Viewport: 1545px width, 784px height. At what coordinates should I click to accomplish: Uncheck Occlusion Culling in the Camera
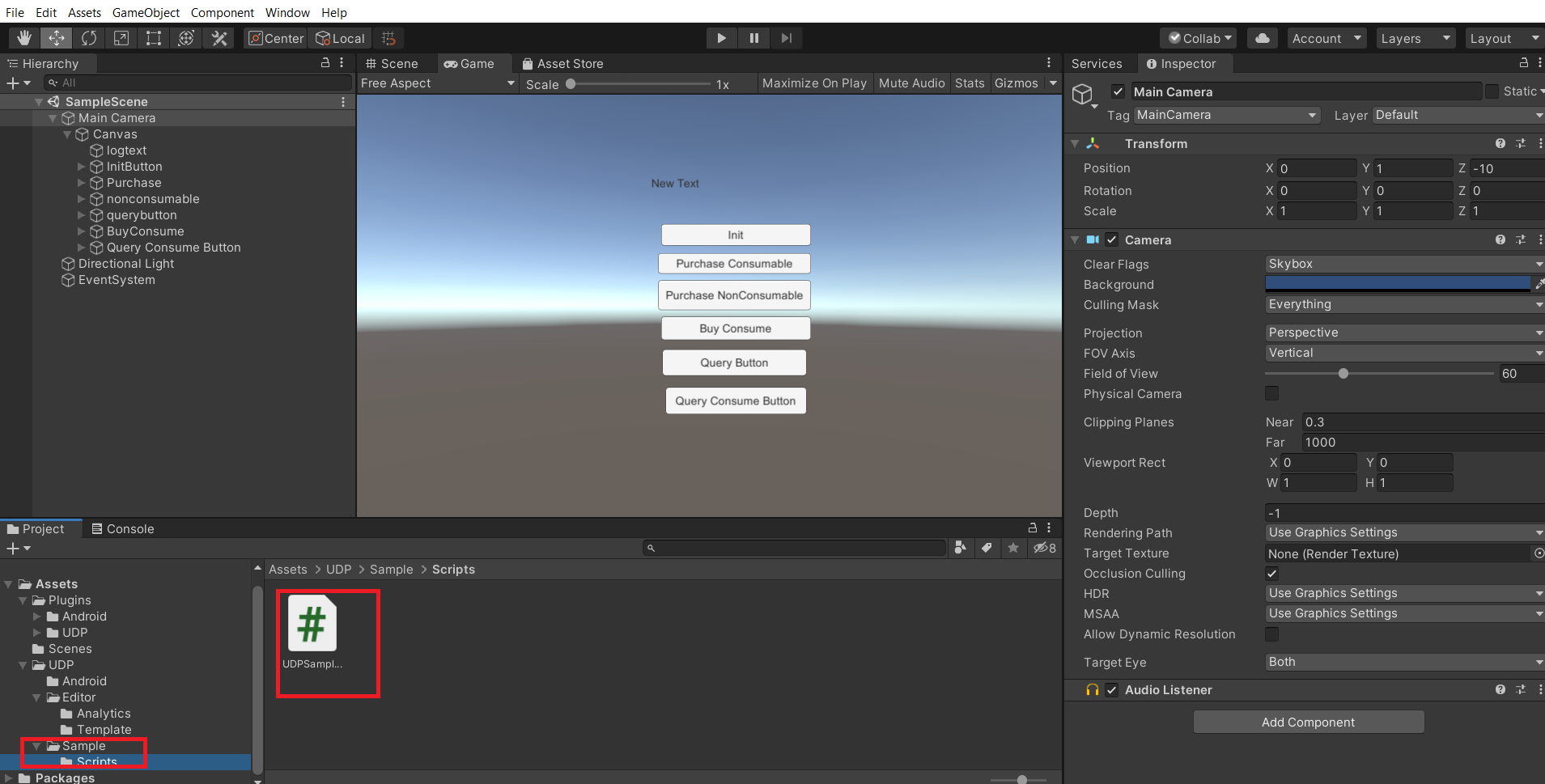(x=1271, y=573)
